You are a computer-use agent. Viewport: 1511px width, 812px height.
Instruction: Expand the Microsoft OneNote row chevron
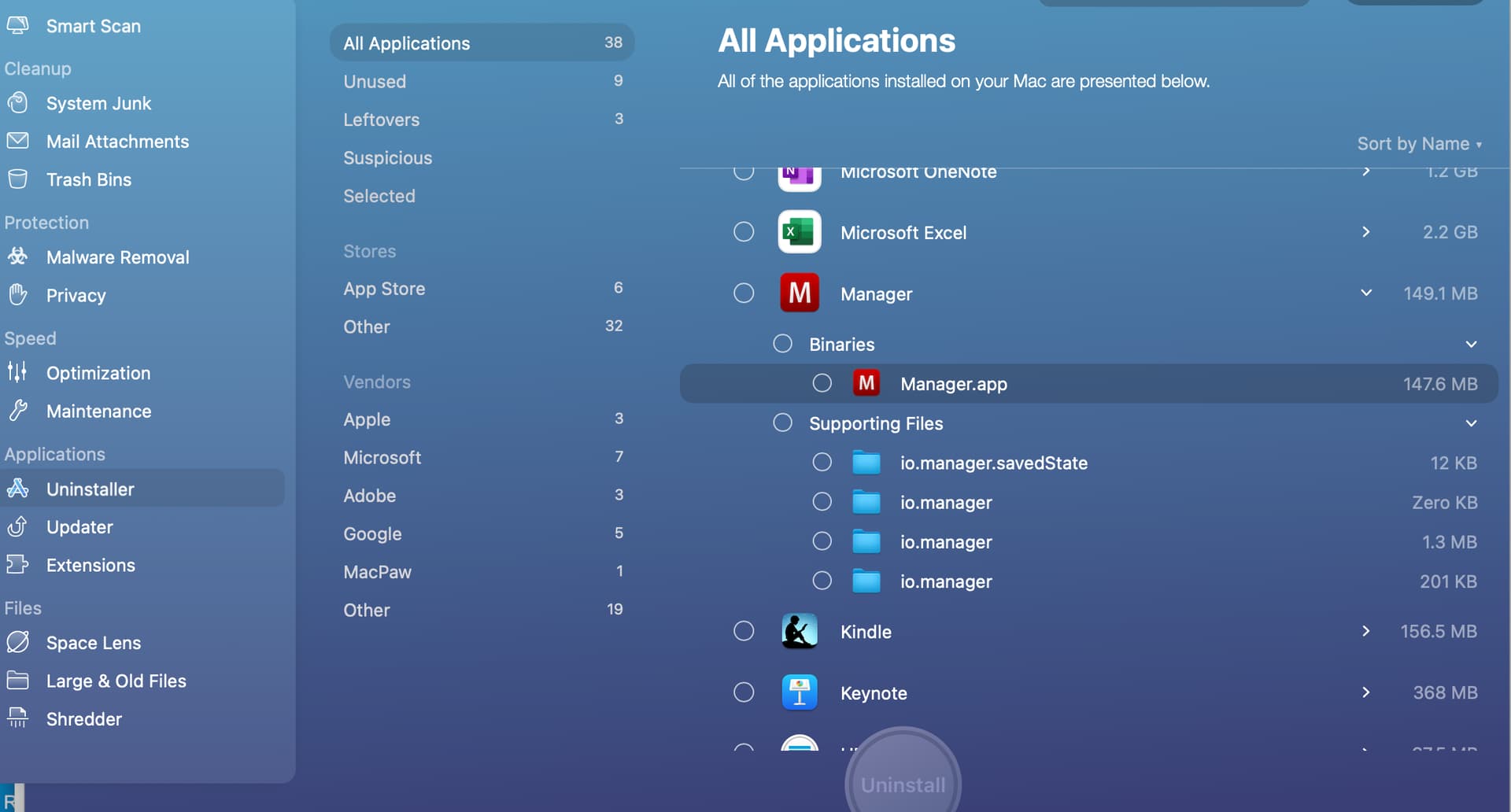(x=1366, y=172)
